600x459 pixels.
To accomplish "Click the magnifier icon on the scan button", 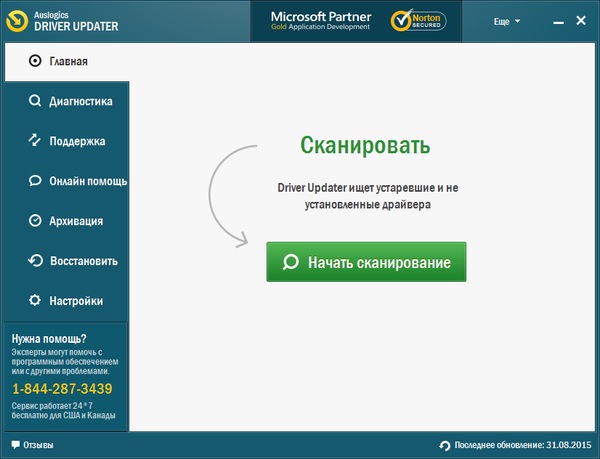I will click(291, 262).
